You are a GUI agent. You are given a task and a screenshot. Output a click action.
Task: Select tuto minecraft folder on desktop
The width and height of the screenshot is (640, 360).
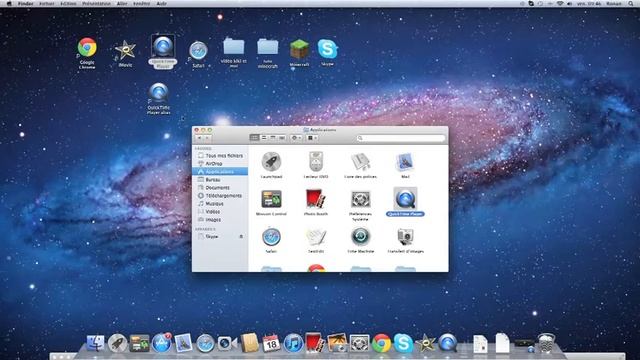click(x=267, y=48)
